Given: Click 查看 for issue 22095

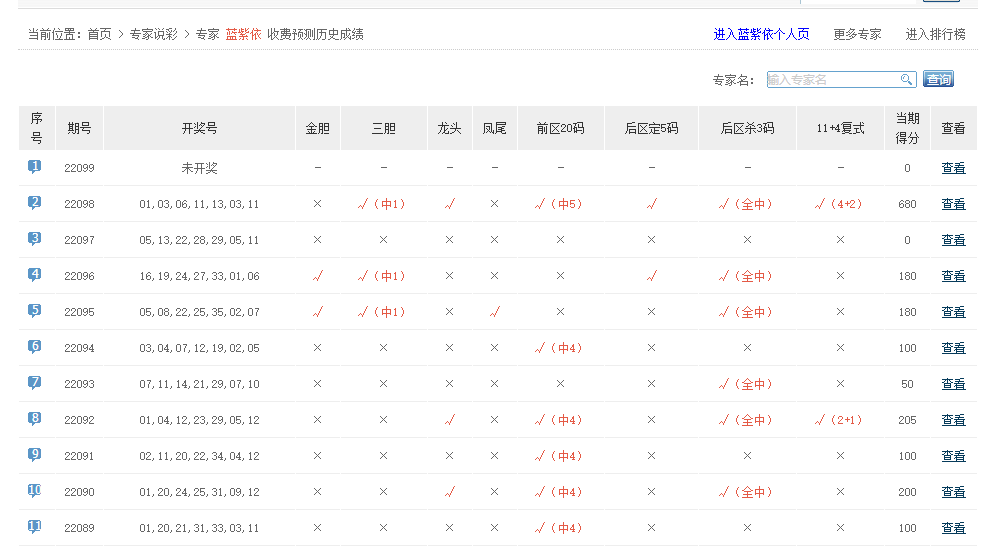Looking at the screenshot, I should tap(953, 312).
